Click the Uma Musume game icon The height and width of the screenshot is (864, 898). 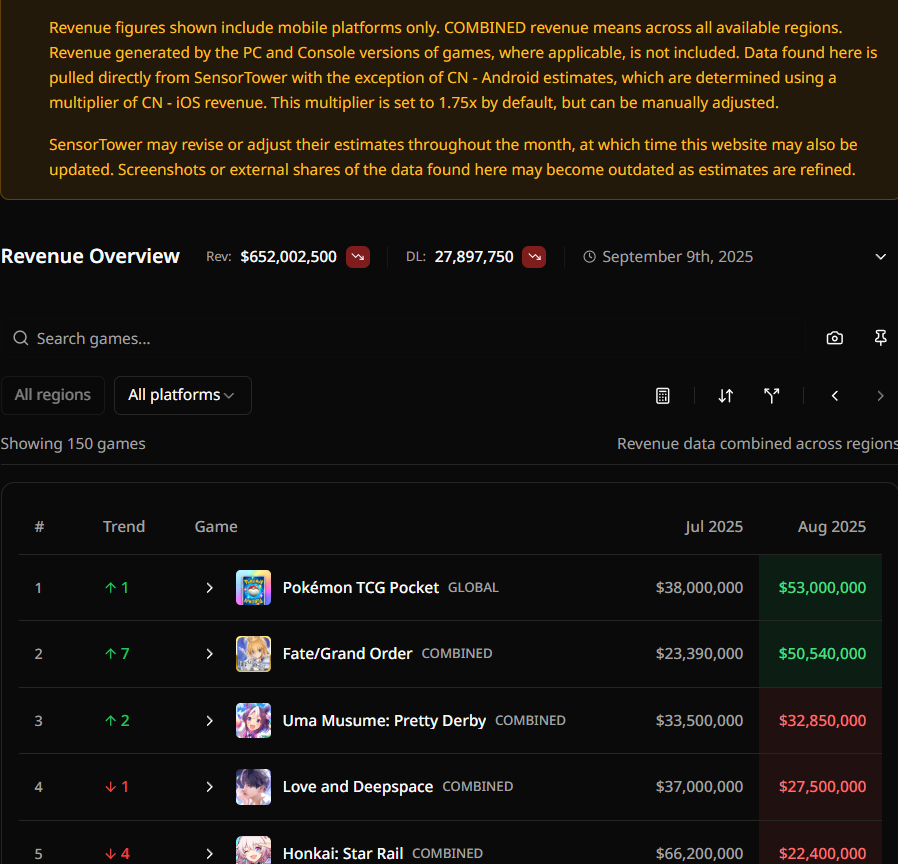coord(253,720)
